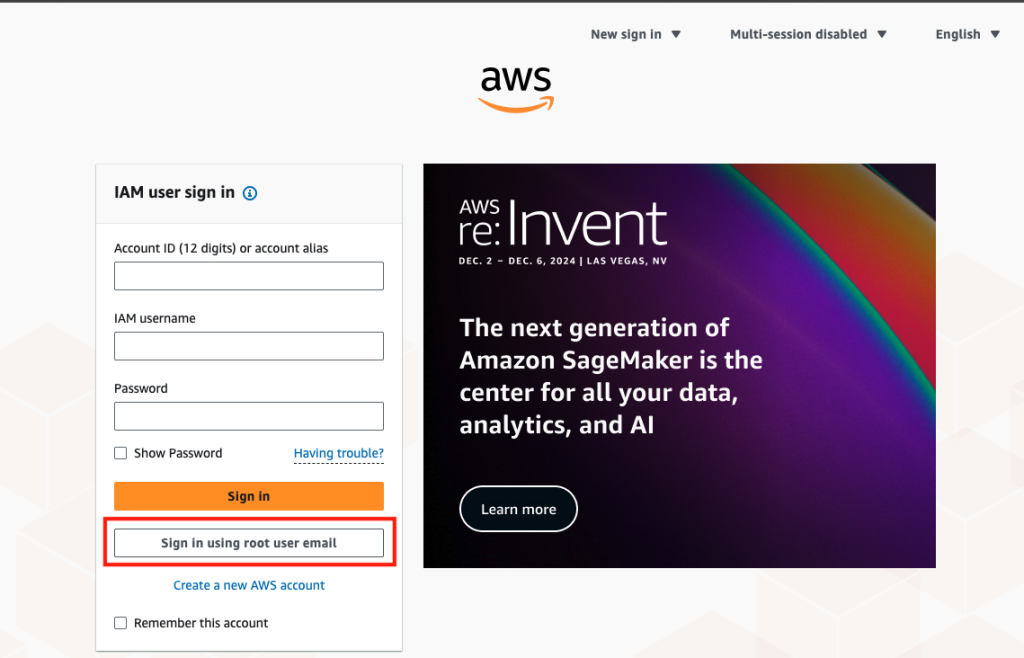This screenshot has width=1024, height=658.
Task: Click the arrow beside Multi-session disabled
Action: 882,35
